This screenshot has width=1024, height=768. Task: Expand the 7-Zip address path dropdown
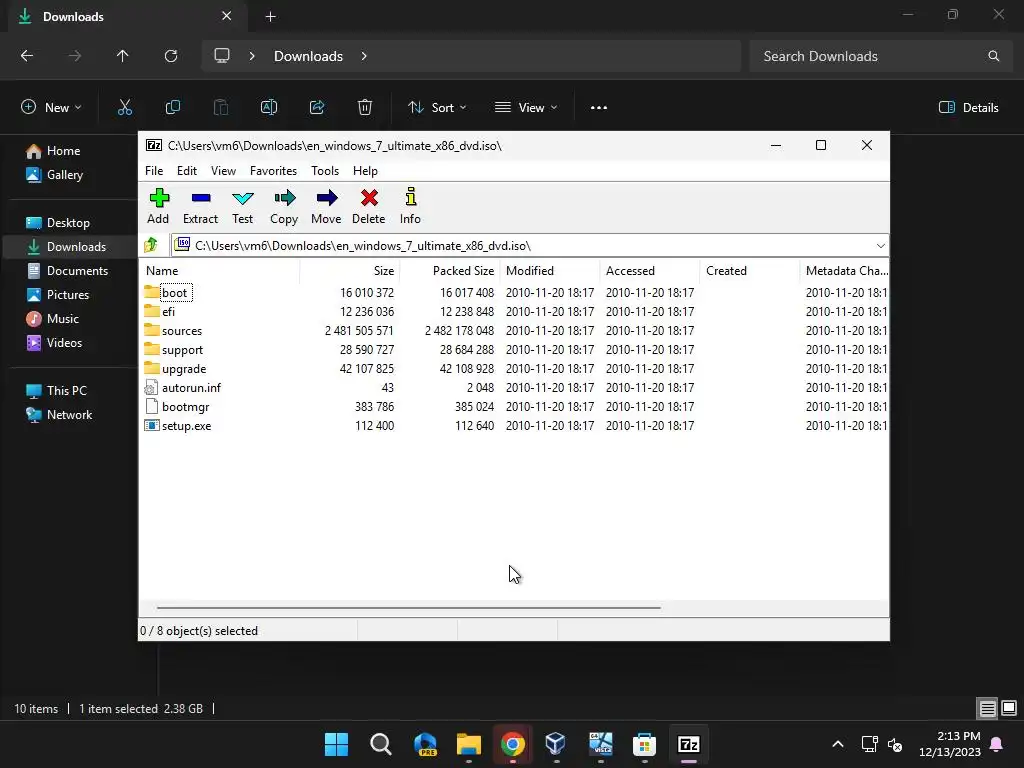[880, 246]
